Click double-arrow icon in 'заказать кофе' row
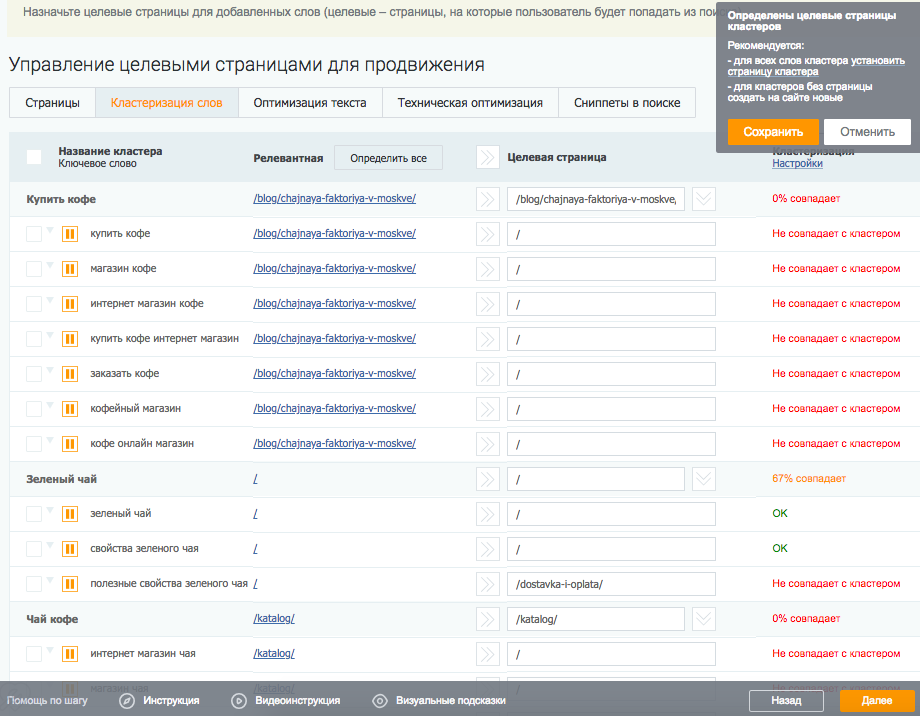Image resolution: width=920 pixels, height=716 pixels. pyautogui.click(x=487, y=374)
